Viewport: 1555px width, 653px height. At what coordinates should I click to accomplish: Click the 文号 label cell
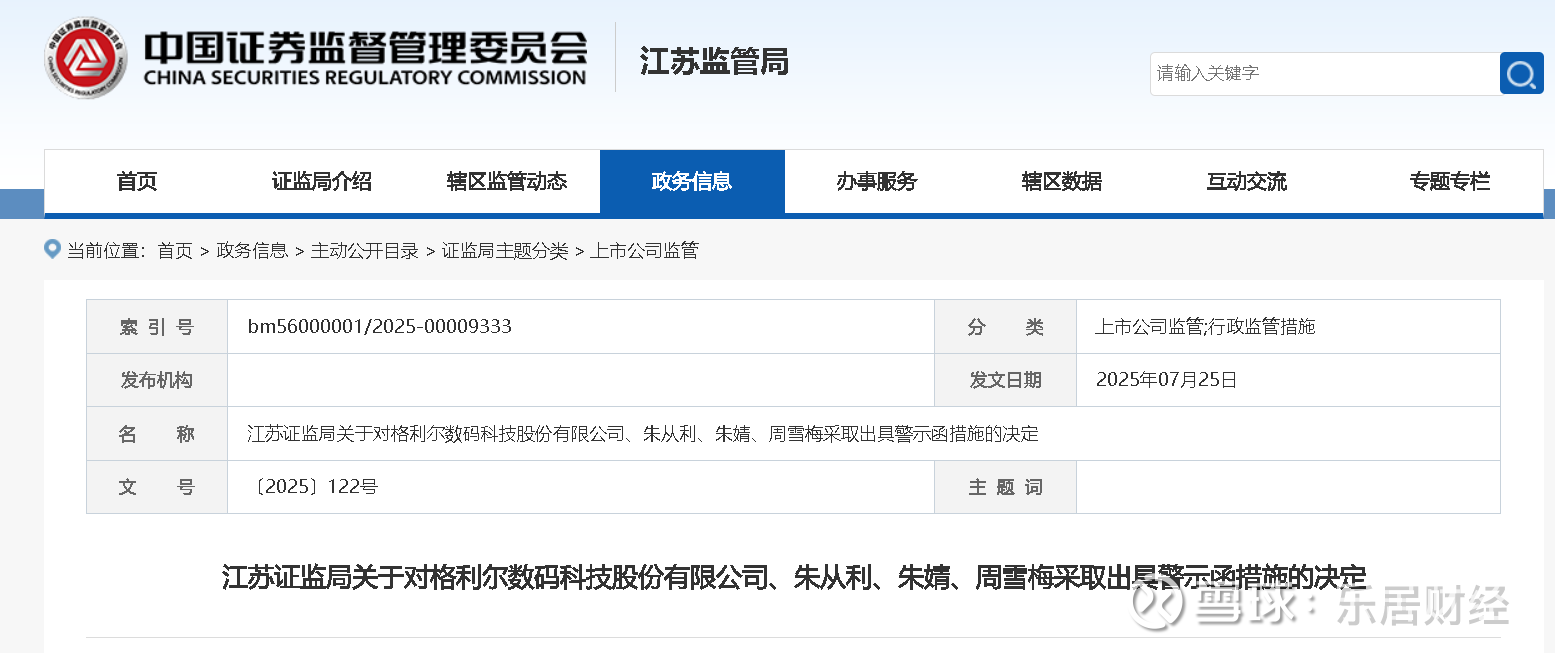pos(157,487)
